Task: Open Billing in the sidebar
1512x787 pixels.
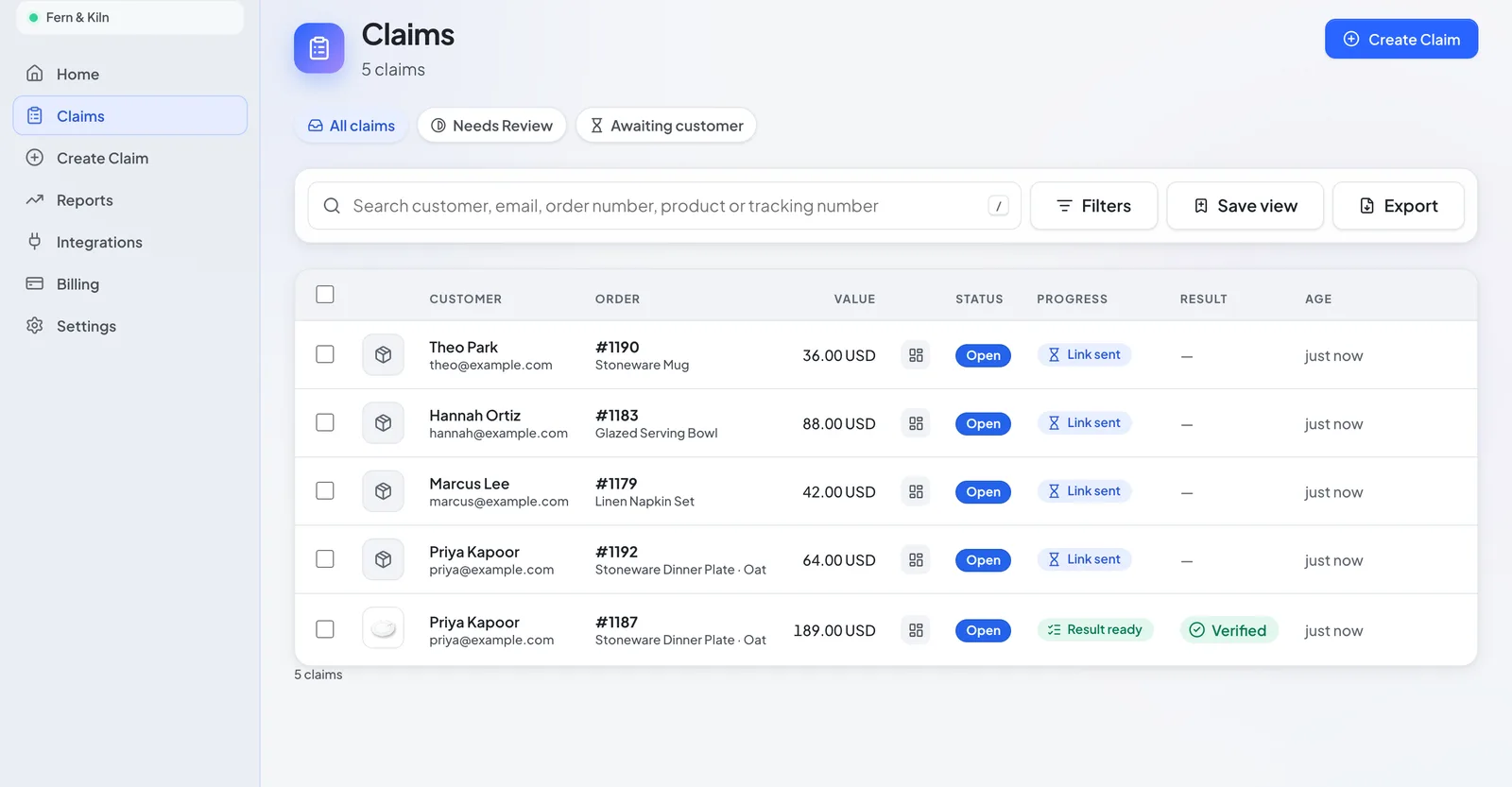Action: tap(130, 283)
